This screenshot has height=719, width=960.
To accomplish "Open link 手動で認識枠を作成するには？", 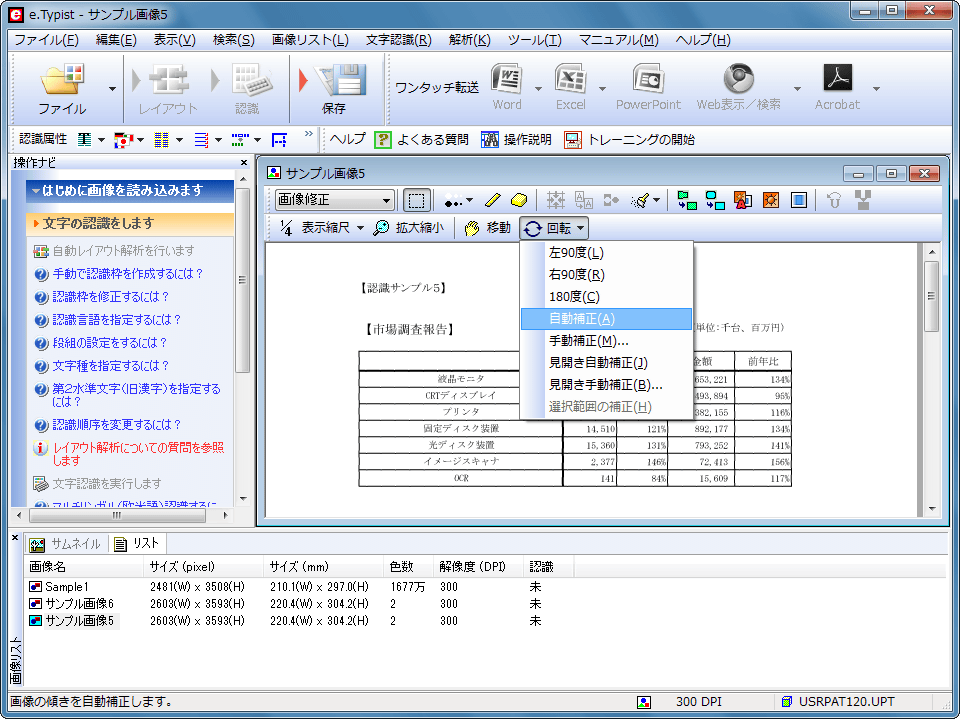I will click(127, 274).
